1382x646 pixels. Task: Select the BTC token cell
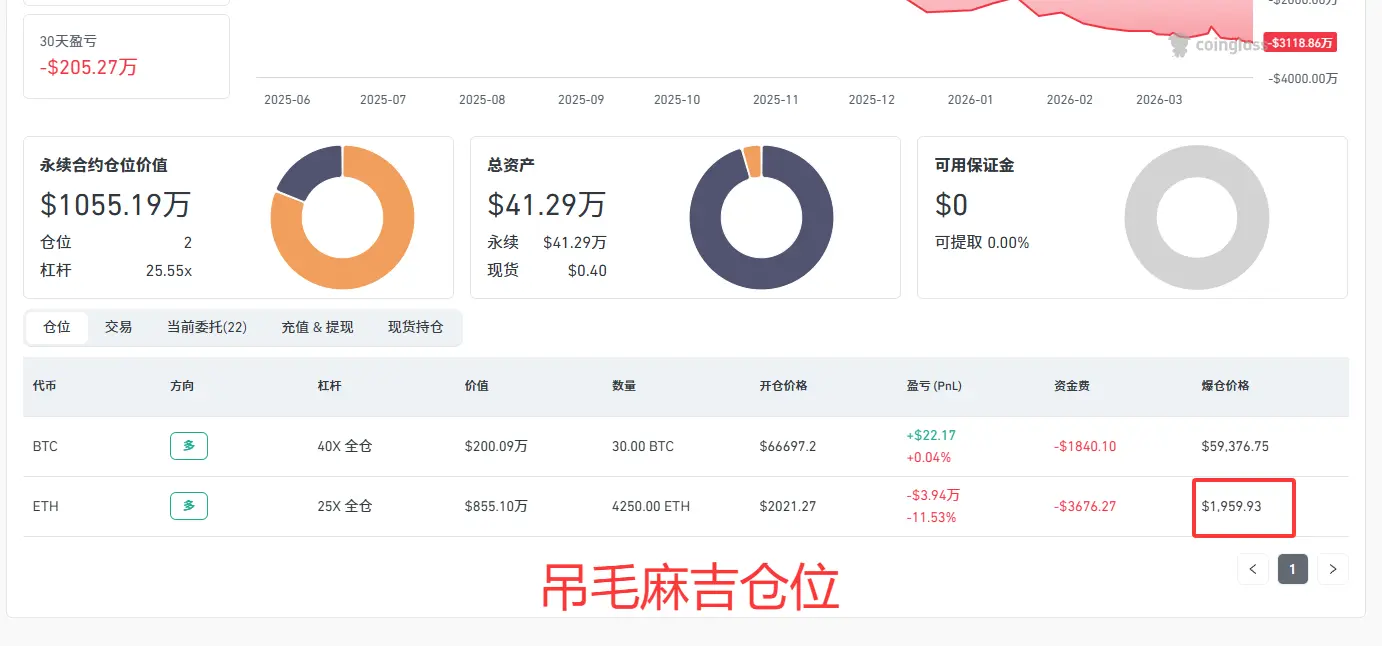pos(46,446)
